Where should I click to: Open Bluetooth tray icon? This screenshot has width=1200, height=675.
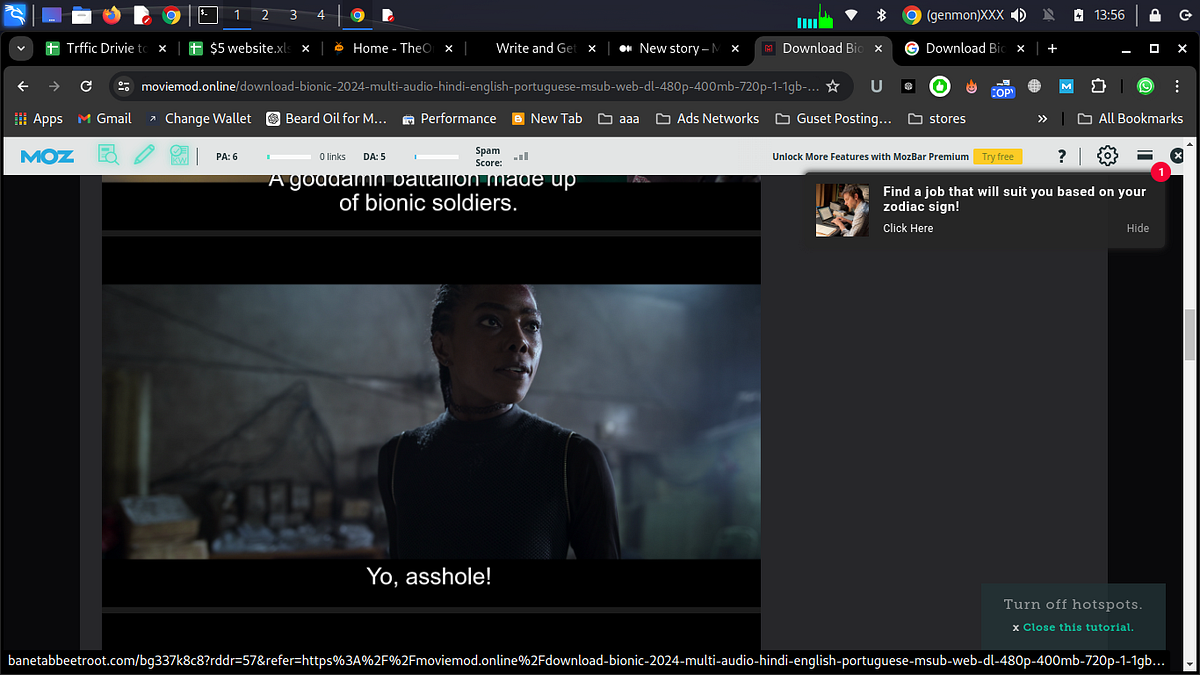(881, 15)
